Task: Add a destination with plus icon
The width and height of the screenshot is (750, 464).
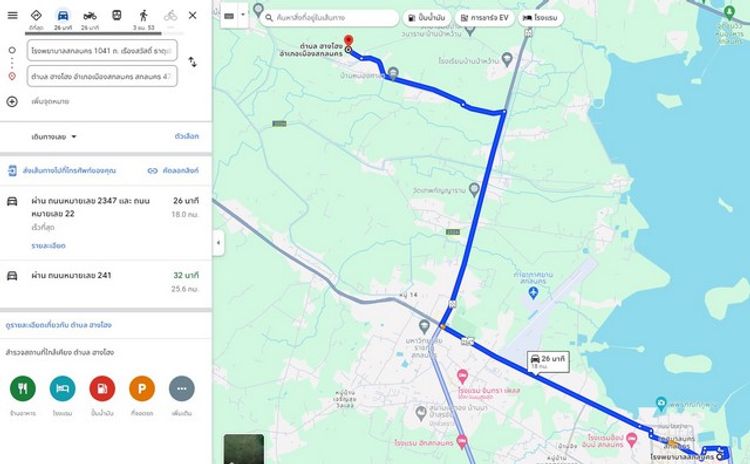Action: click(12, 101)
